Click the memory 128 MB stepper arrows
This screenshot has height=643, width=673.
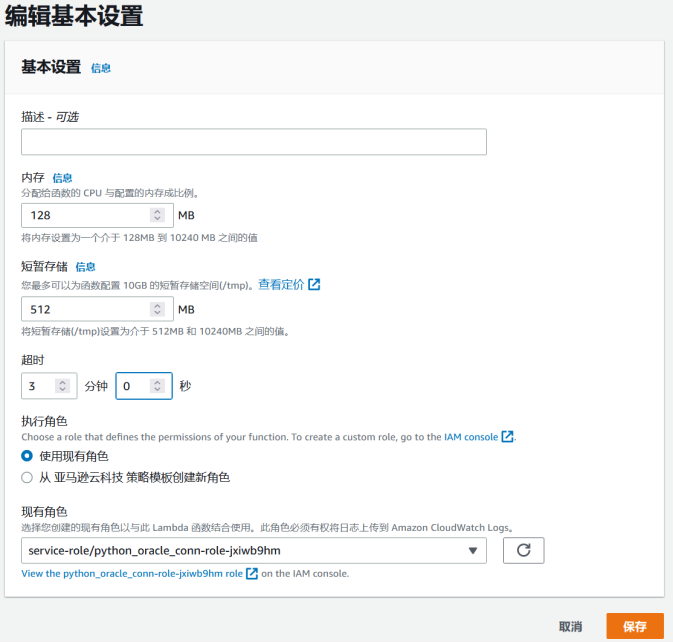pyautogui.click(x=157, y=215)
